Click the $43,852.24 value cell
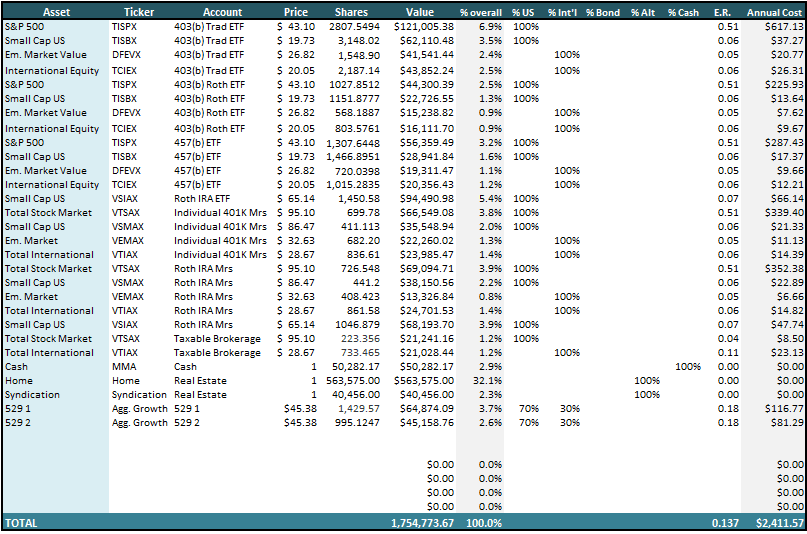The height and width of the screenshot is (534, 807). (427, 70)
